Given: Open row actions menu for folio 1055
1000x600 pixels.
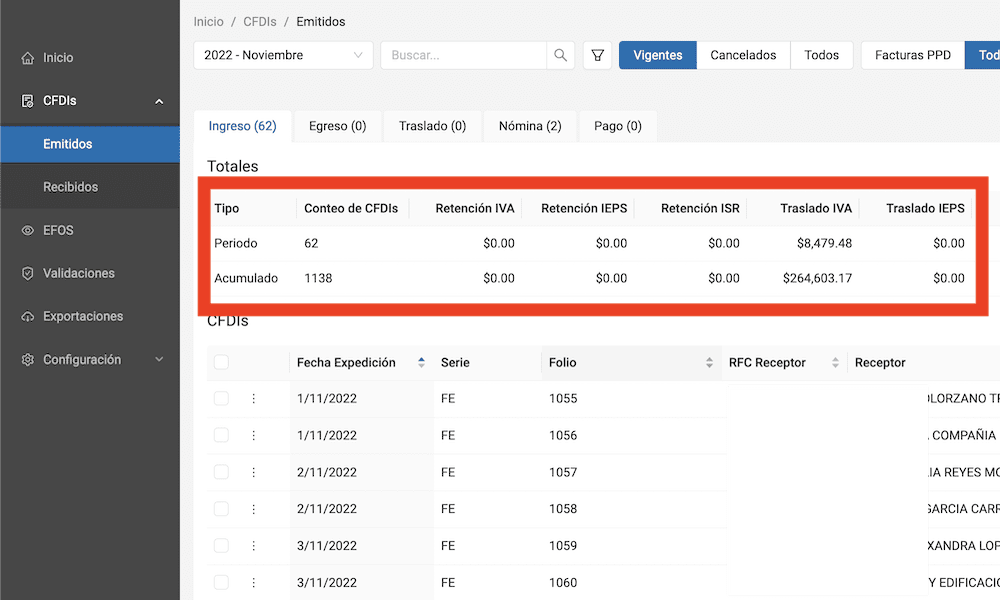Looking at the screenshot, I should point(253,399).
